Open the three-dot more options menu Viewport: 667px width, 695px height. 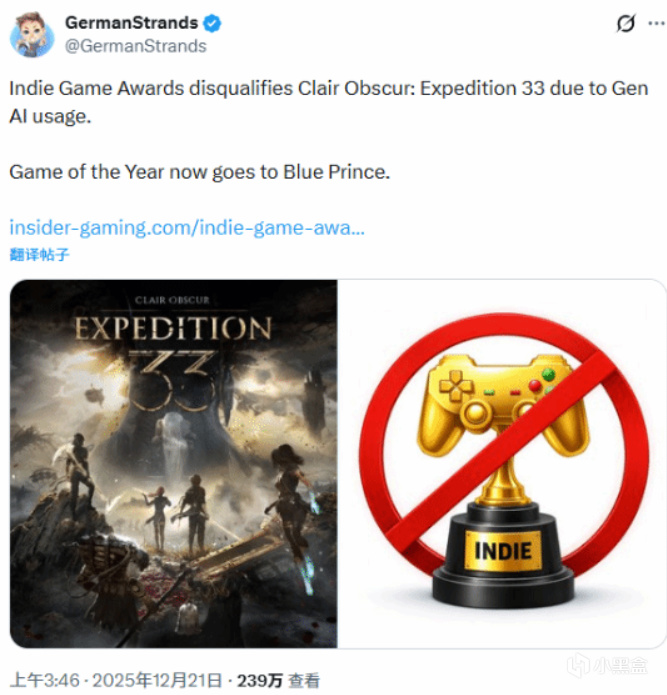(656, 23)
